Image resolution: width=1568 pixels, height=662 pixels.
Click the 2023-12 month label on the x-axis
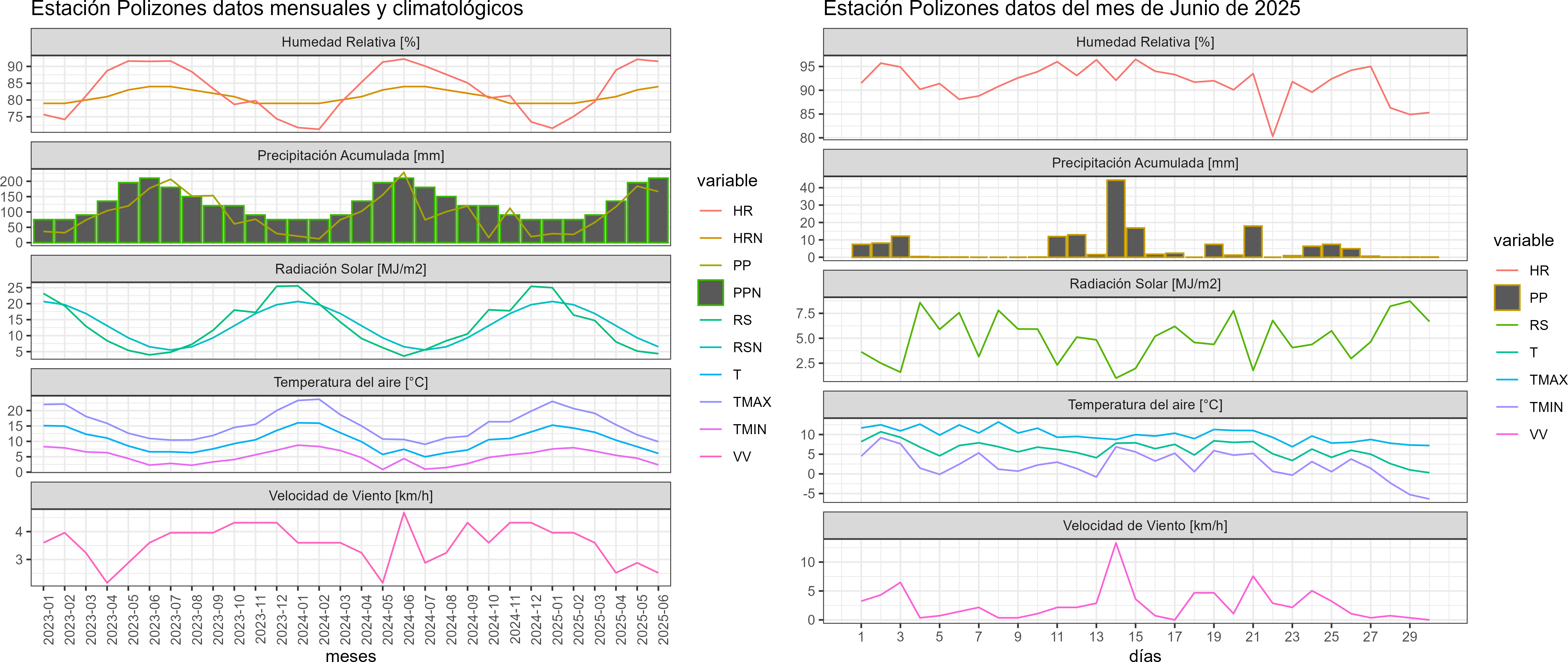[x=282, y=620]
